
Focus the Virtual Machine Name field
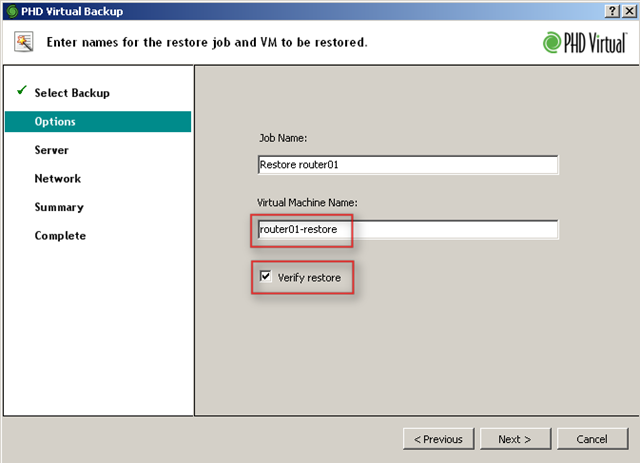(406, 230)
